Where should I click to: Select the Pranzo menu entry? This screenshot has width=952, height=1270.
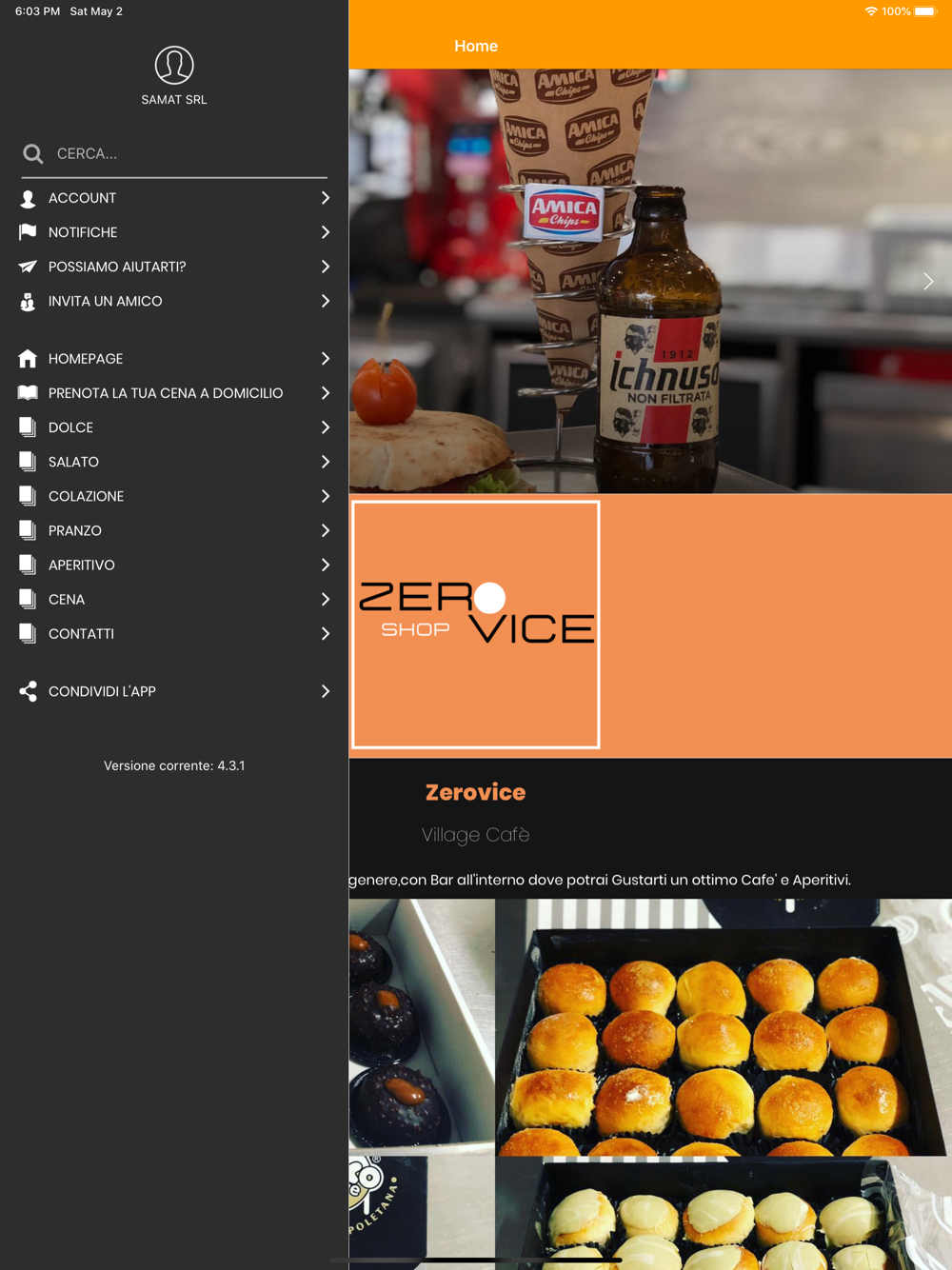pos(174,530)
